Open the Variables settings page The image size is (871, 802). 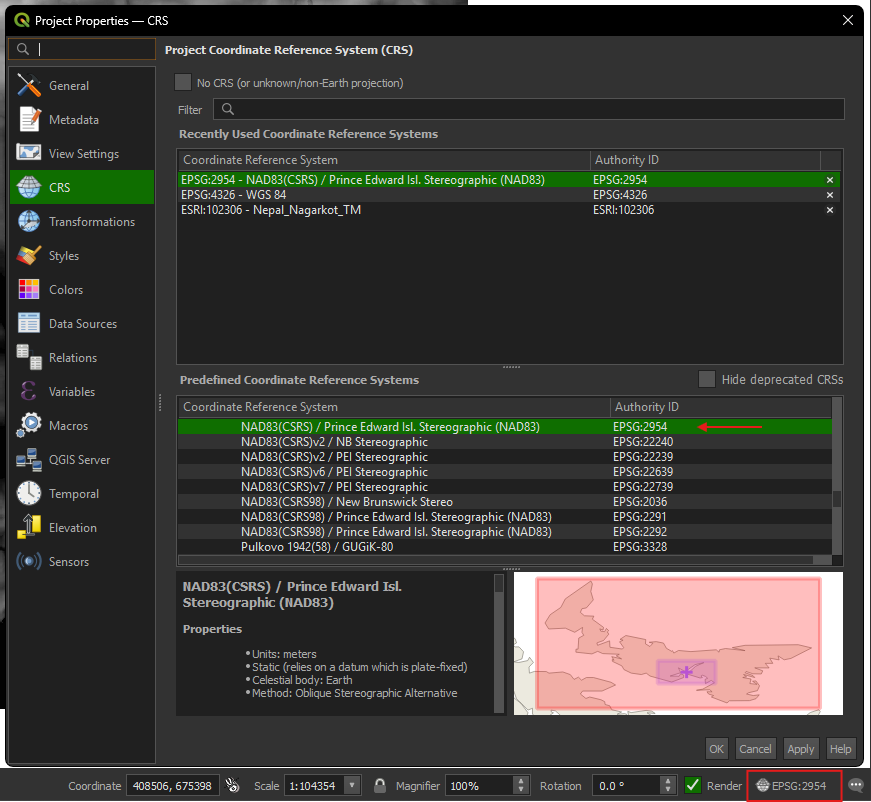(x=72, y=392)
